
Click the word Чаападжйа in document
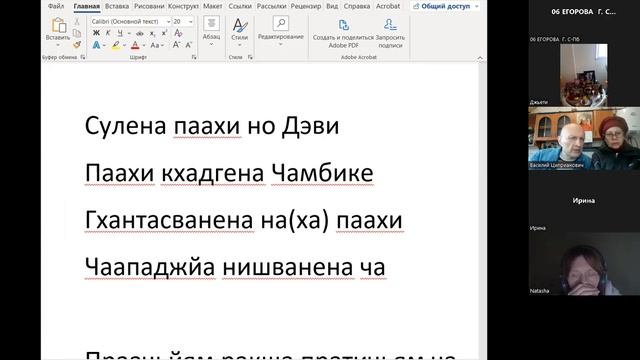pyautogui.click(x=150, y=268)
